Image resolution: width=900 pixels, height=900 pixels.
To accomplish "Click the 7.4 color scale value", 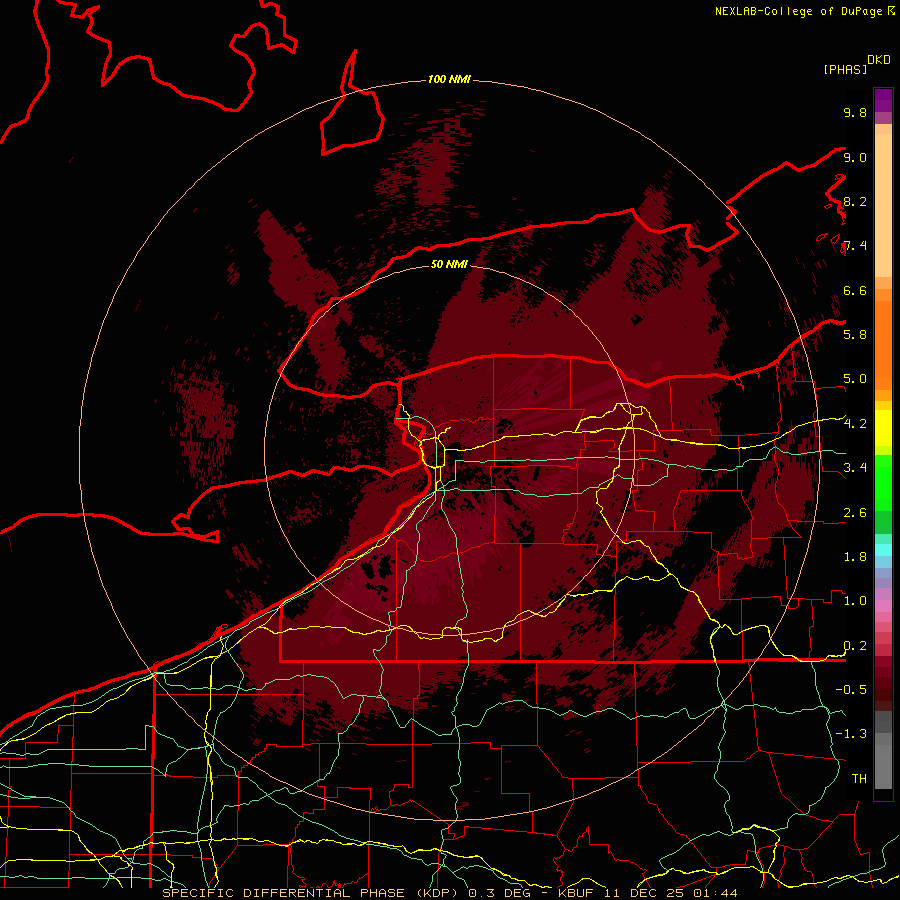I will 855,246.
